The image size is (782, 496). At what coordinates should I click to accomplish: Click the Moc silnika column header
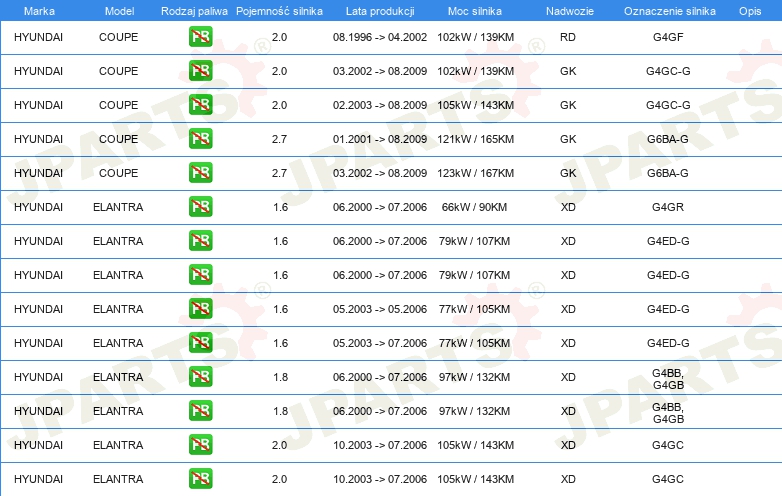tap(475, 10)
